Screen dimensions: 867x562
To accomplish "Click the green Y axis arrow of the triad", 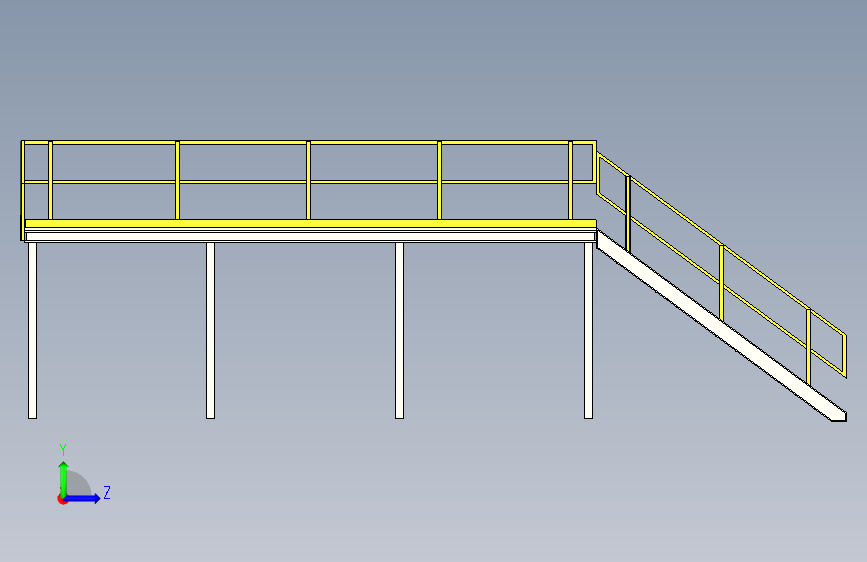I will [64, 478].
